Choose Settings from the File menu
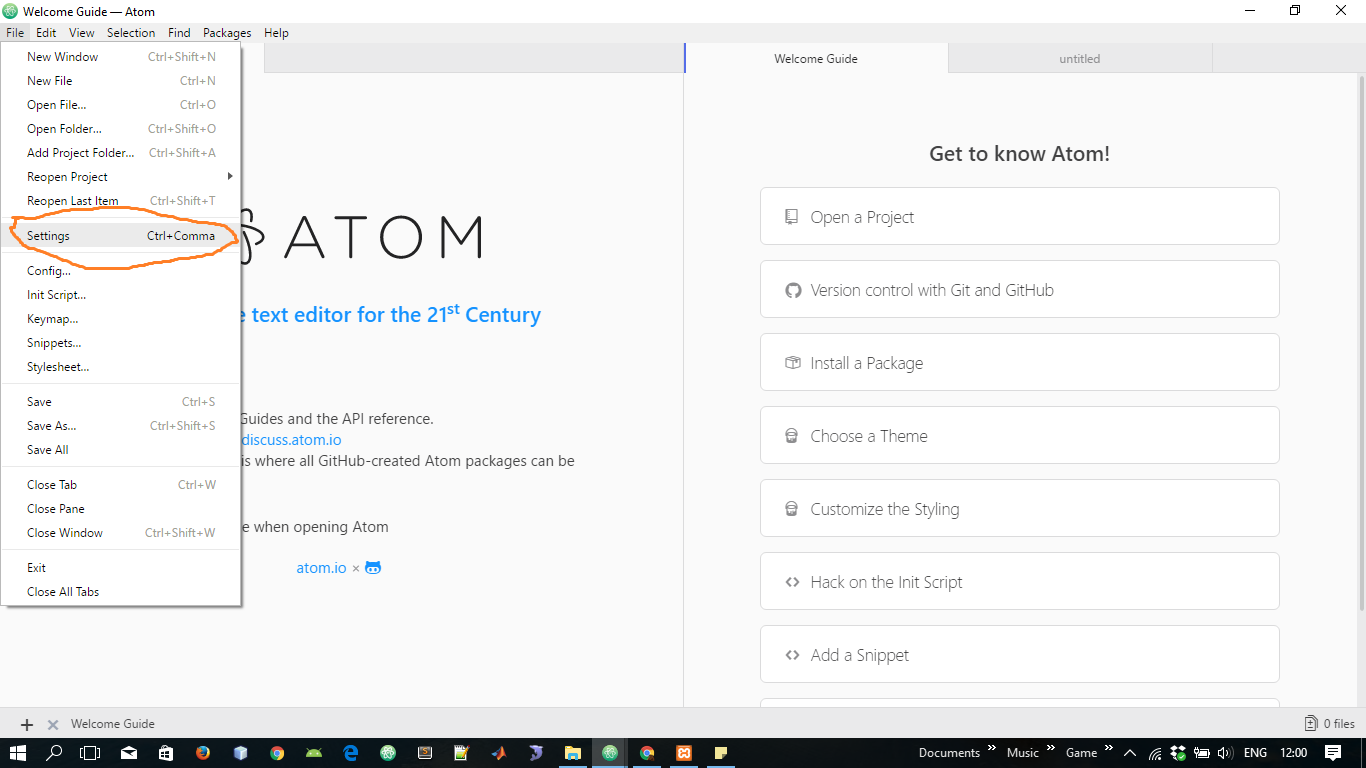 pos(48,235)
